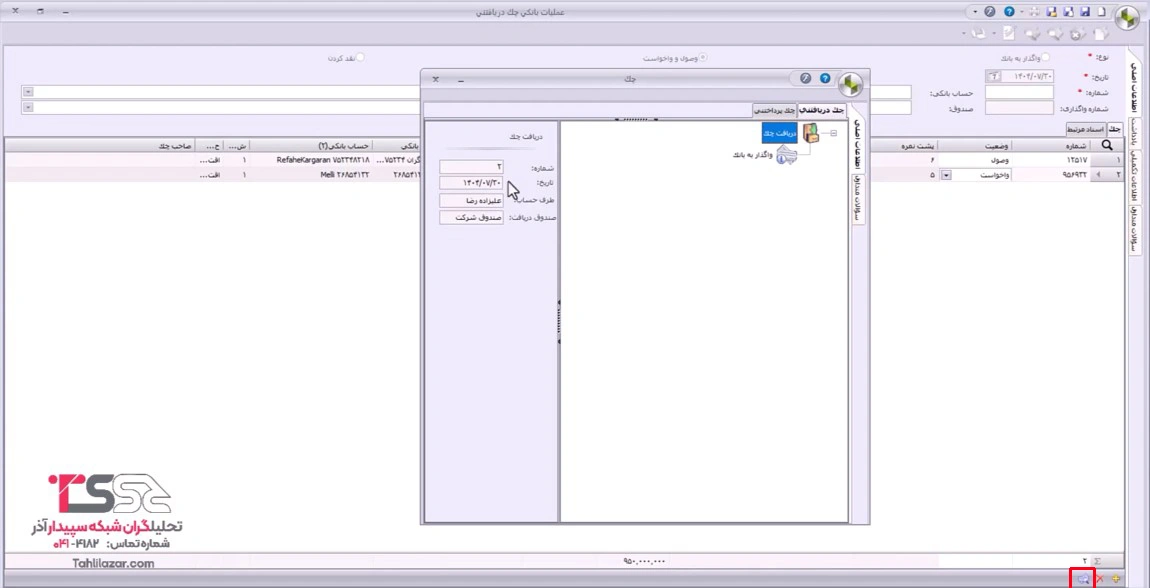The image size is (1150, 588).
Task: Click the logo orb in the چك dialog
Action: click(x=851, y=84)
